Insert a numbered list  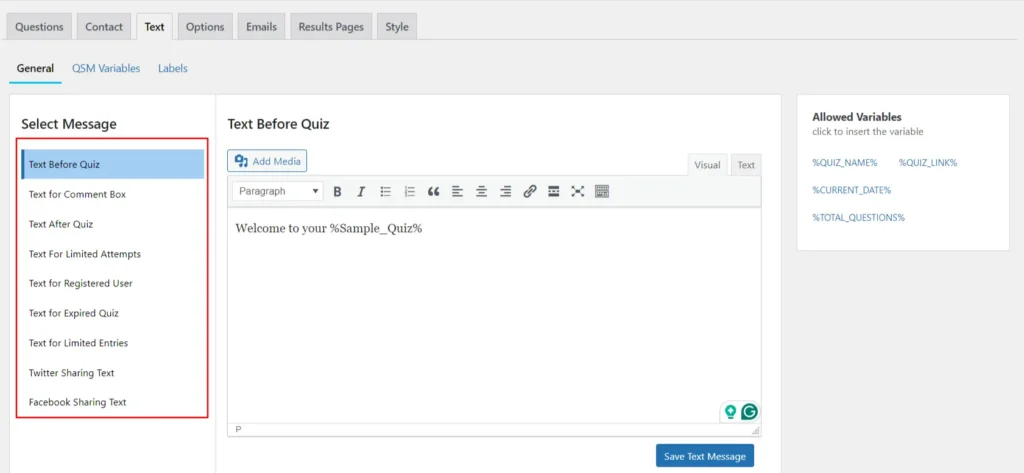(x=409, y=192)
